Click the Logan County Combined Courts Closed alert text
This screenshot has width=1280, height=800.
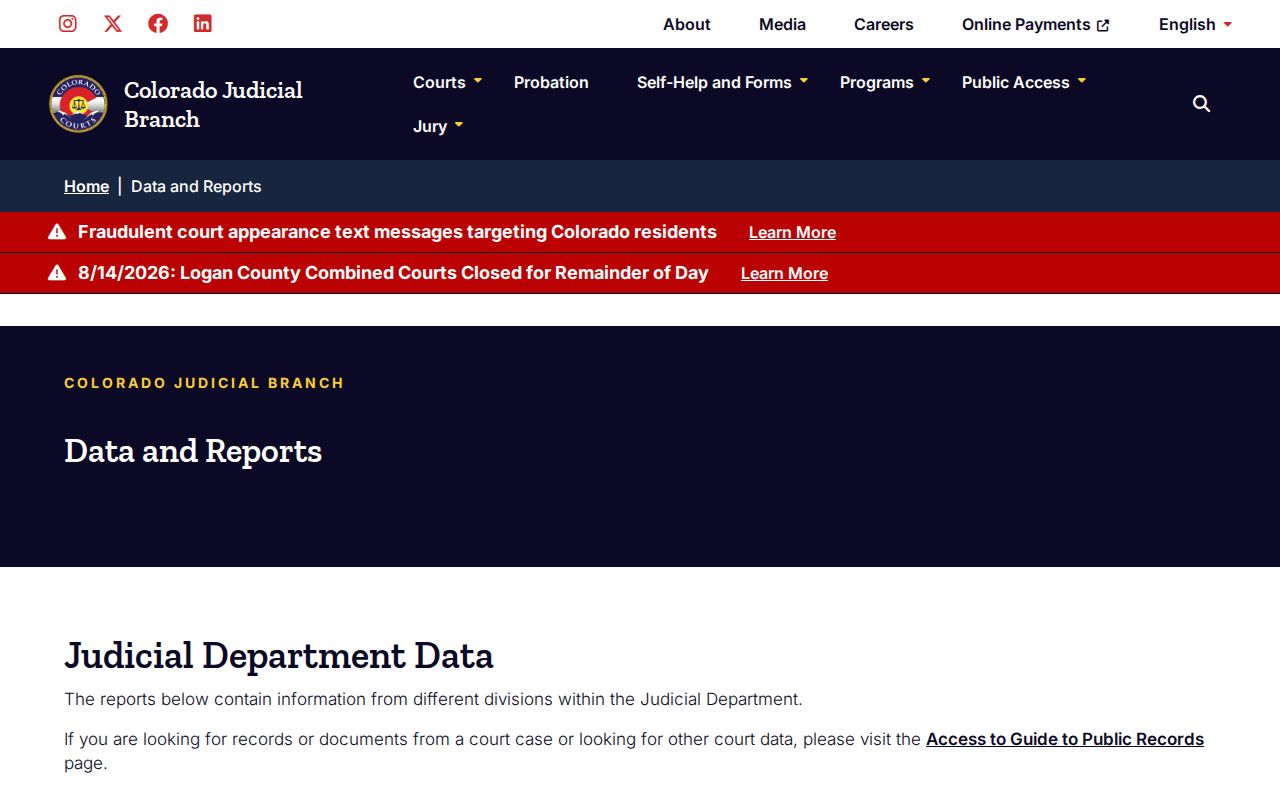(x=393, y=273)
